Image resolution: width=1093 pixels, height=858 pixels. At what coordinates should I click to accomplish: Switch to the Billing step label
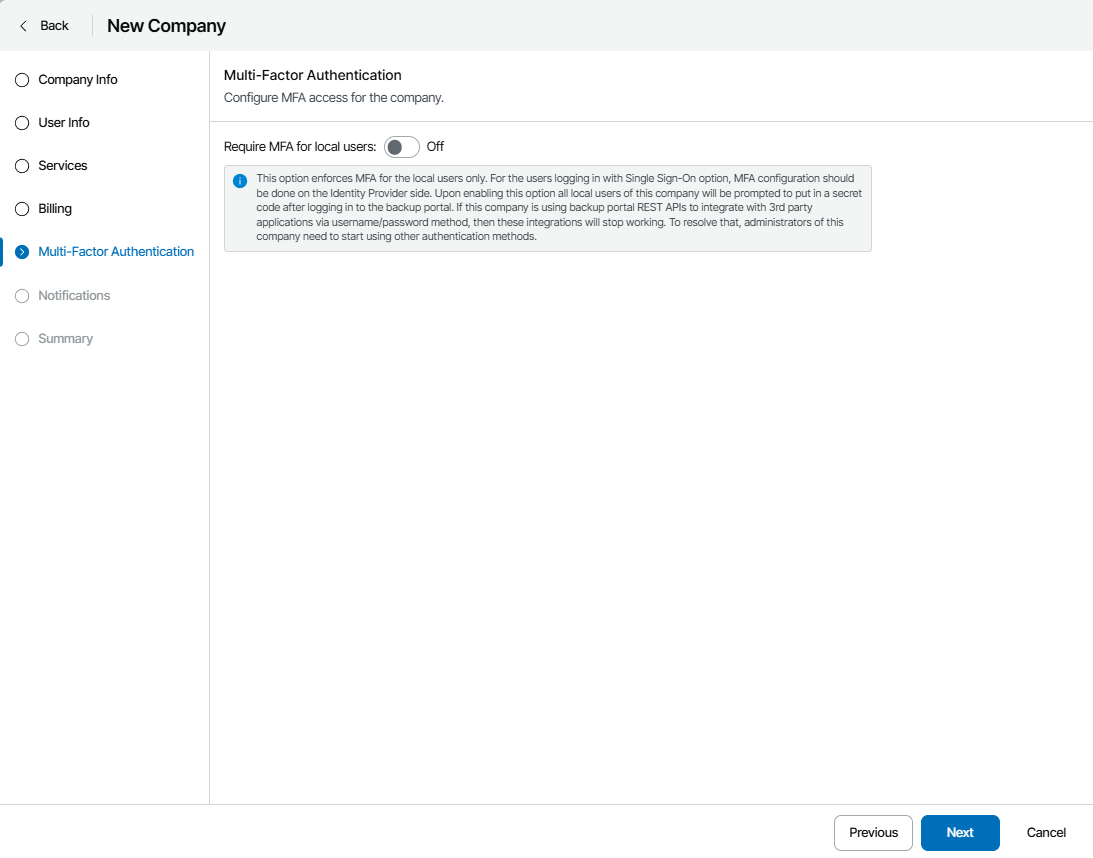(55, 209)
